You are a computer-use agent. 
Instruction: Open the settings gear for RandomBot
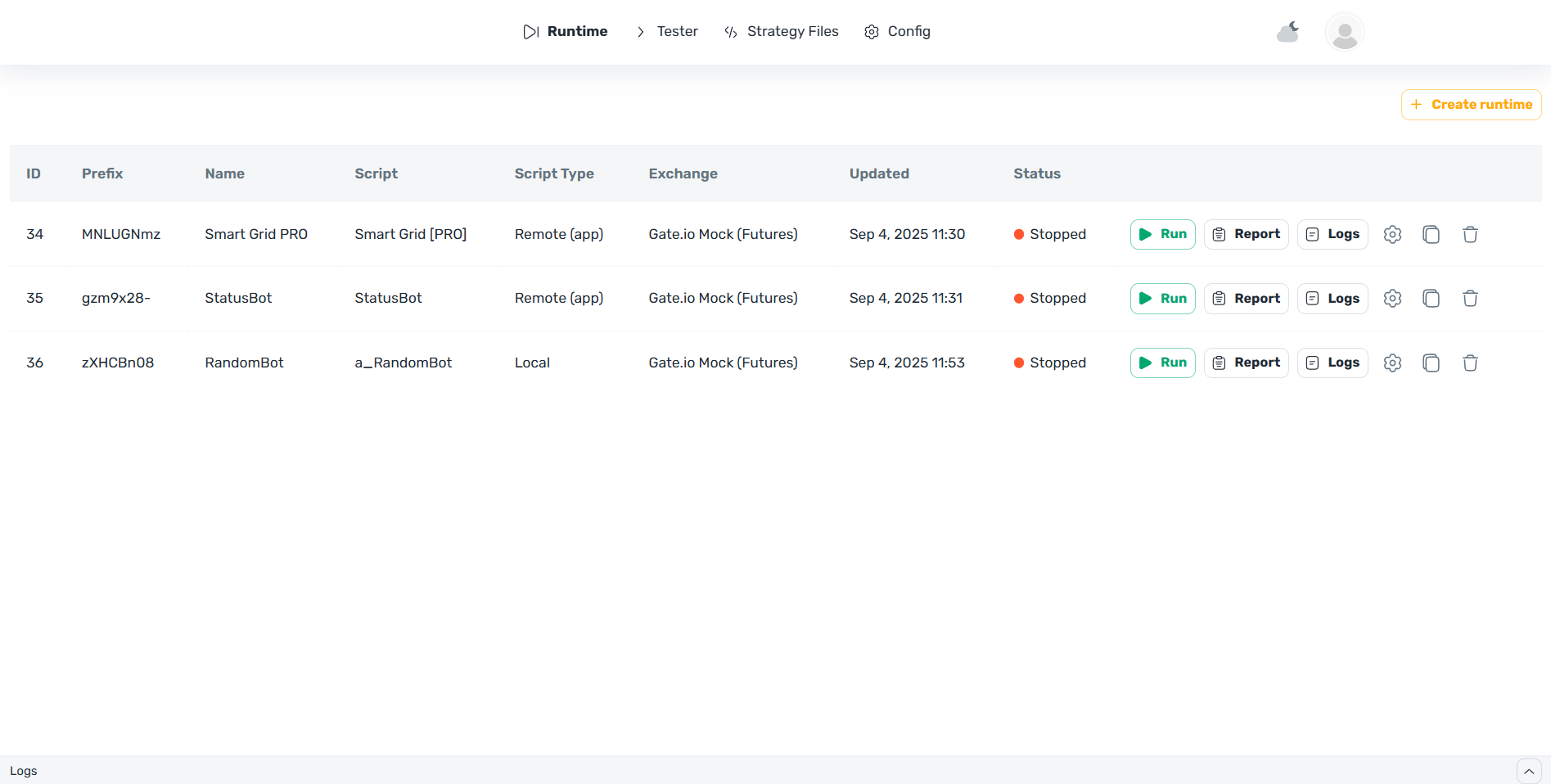click(1392, 363)
